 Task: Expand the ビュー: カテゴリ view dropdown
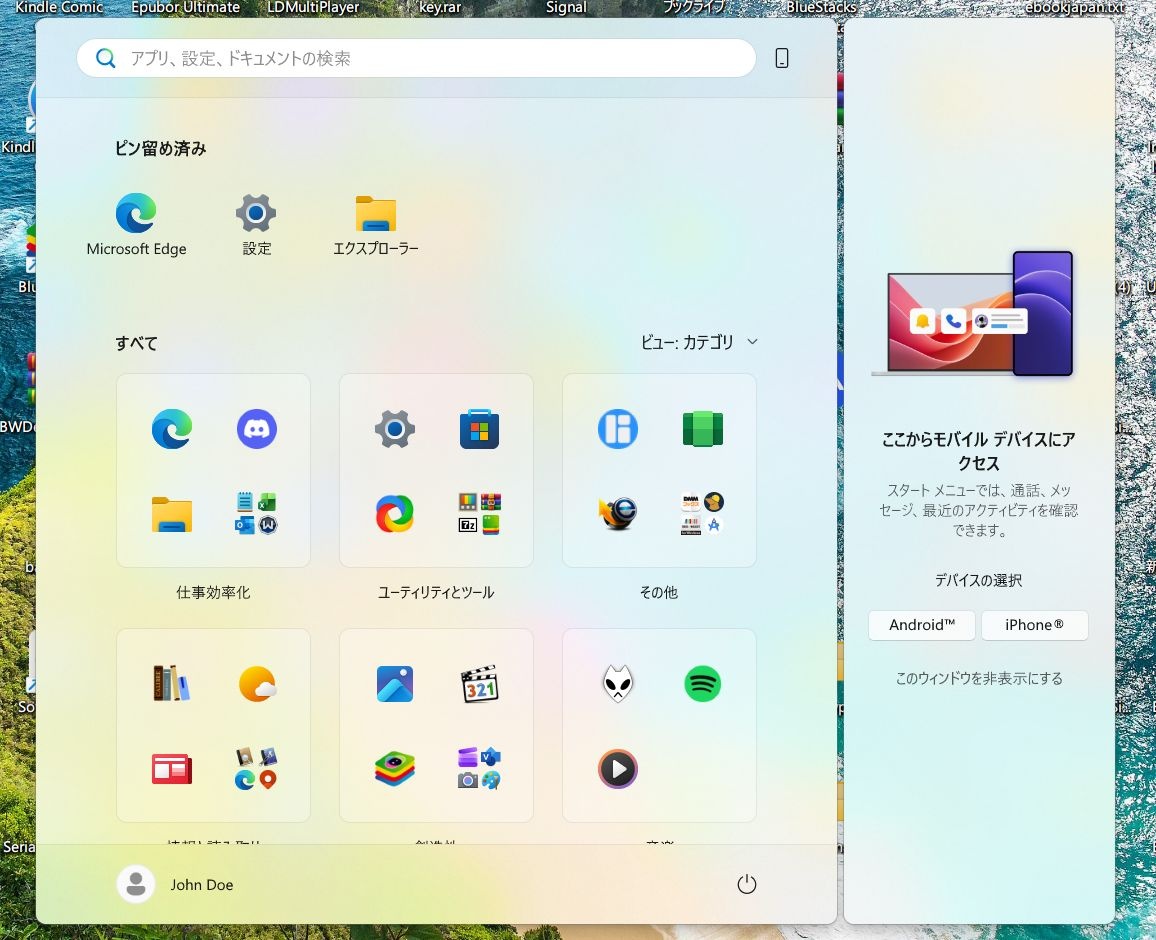(699, 342)
